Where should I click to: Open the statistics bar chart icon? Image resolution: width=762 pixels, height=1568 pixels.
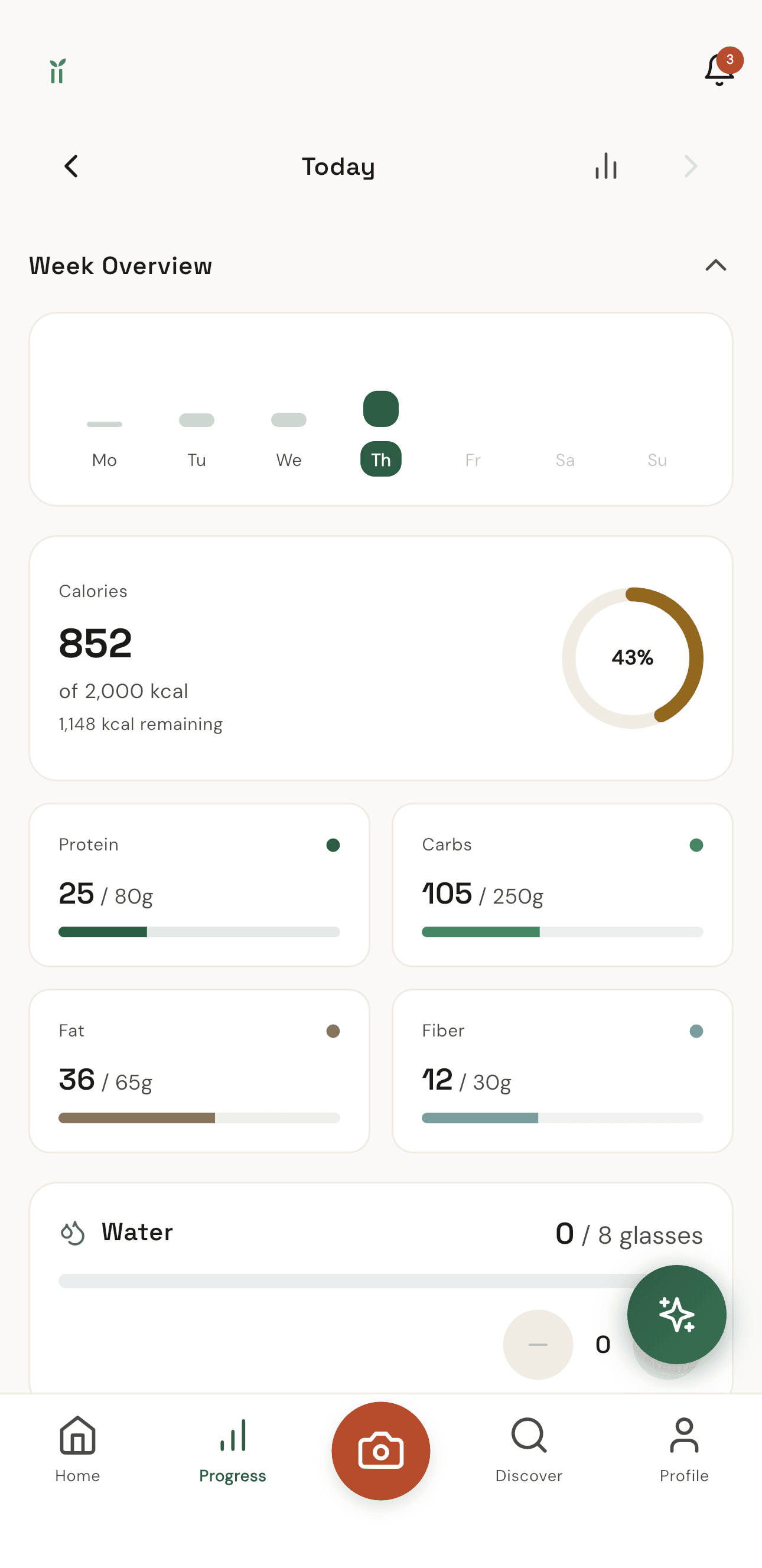click(605, 165)
